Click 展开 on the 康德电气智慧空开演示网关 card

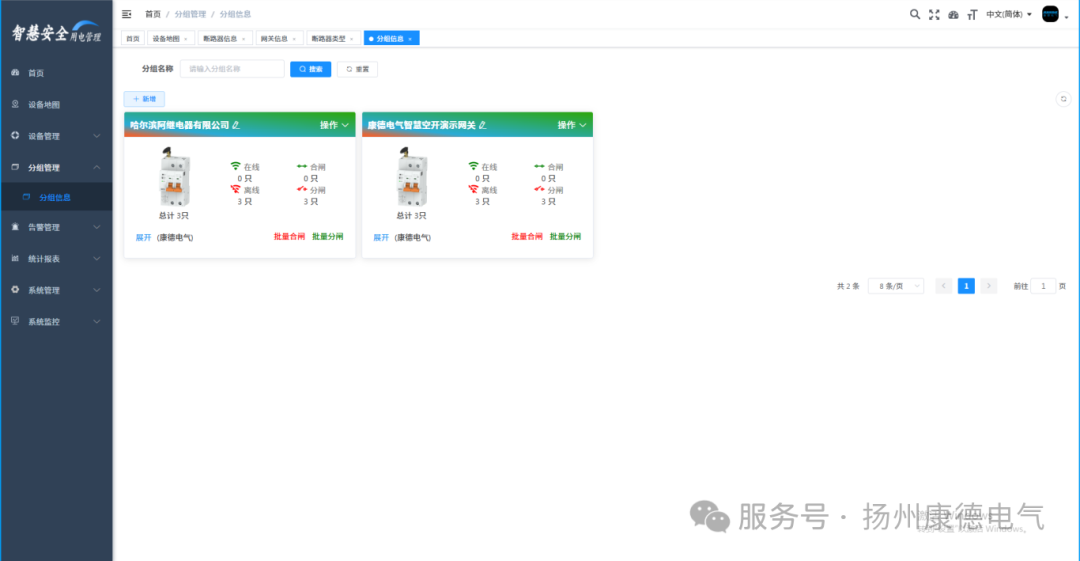pyautogui.click(x=381, y=237)
